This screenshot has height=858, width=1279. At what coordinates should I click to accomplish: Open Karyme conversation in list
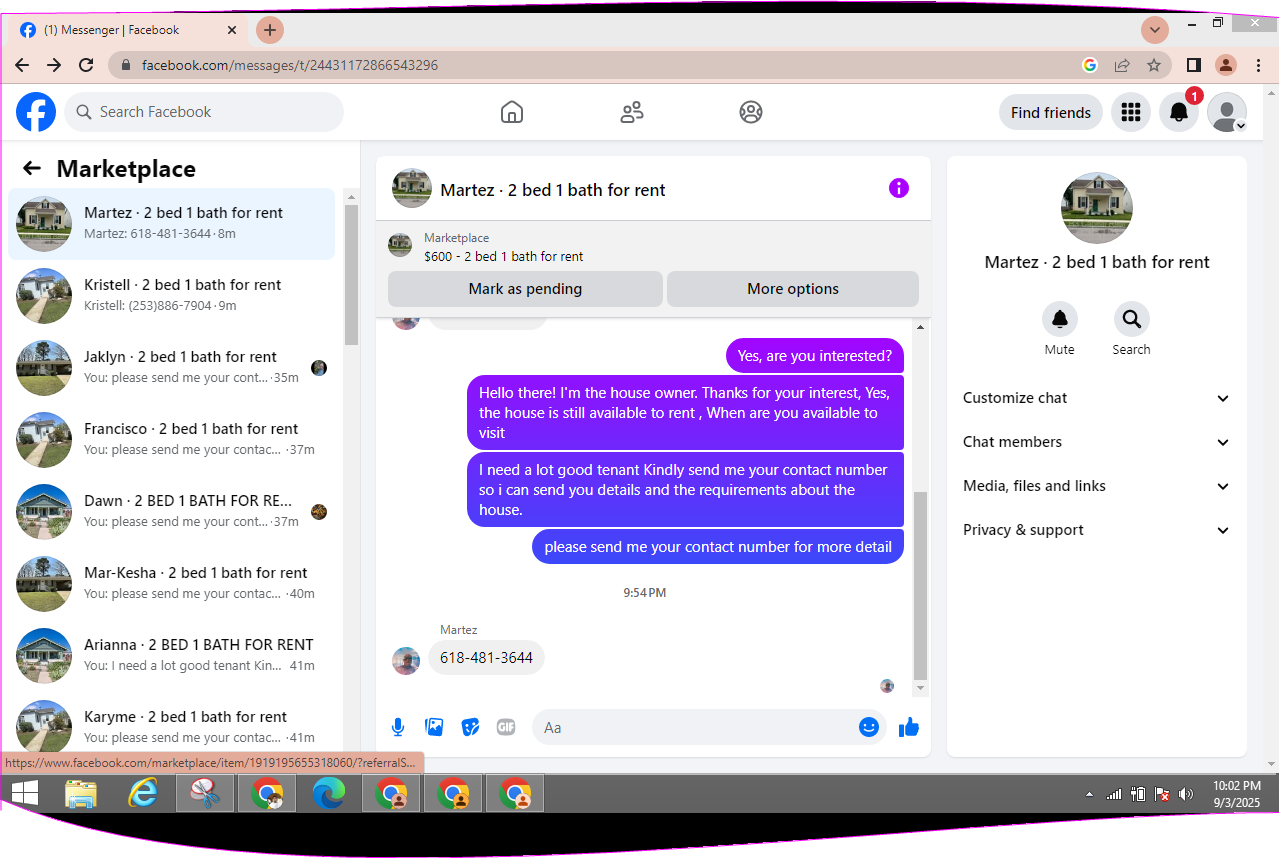pos(172,724)
